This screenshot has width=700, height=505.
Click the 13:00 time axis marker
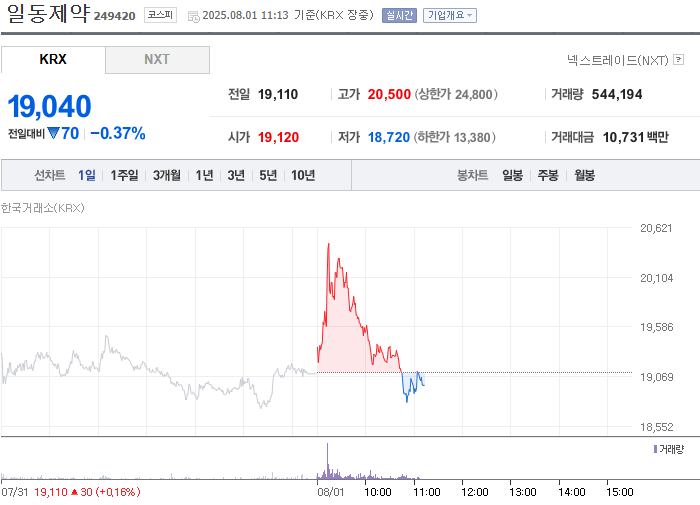click(523, 492)
